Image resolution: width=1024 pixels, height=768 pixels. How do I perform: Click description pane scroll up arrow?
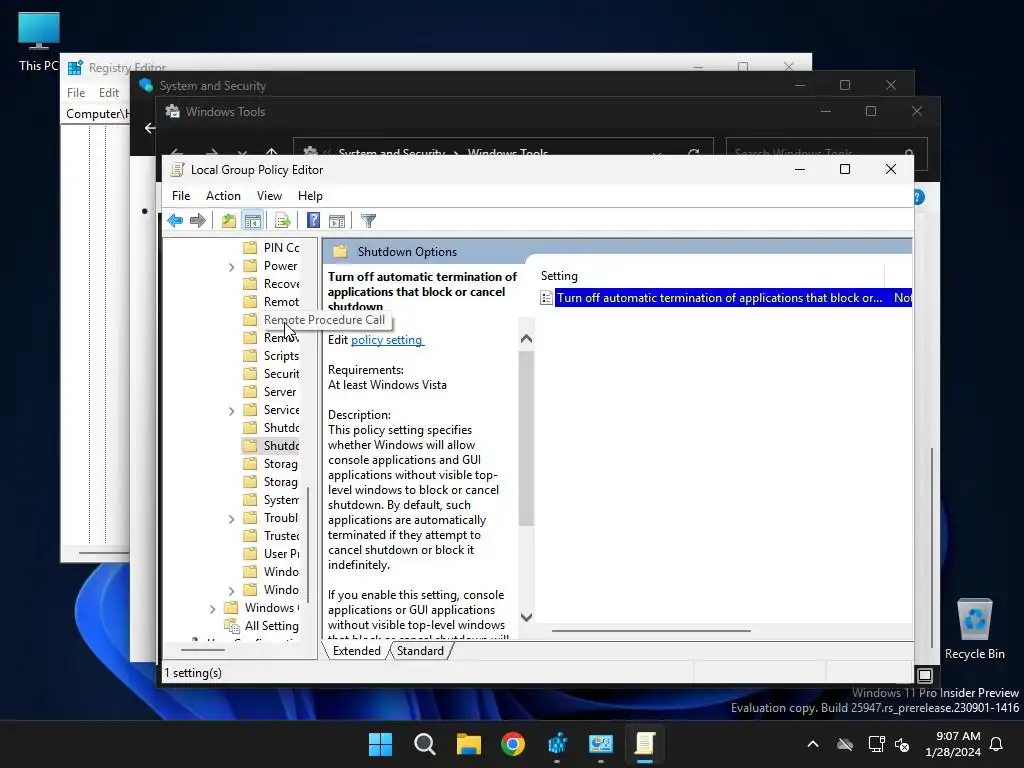pos(526,338)
